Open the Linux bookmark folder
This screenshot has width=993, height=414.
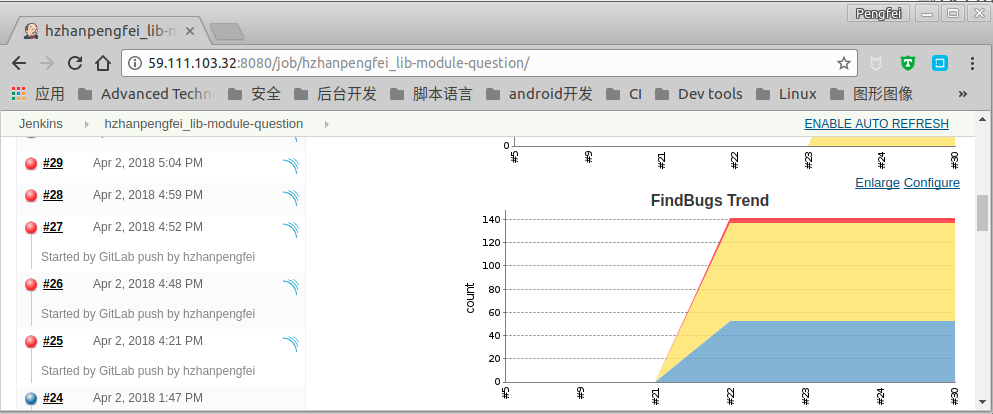coord(786,94)
